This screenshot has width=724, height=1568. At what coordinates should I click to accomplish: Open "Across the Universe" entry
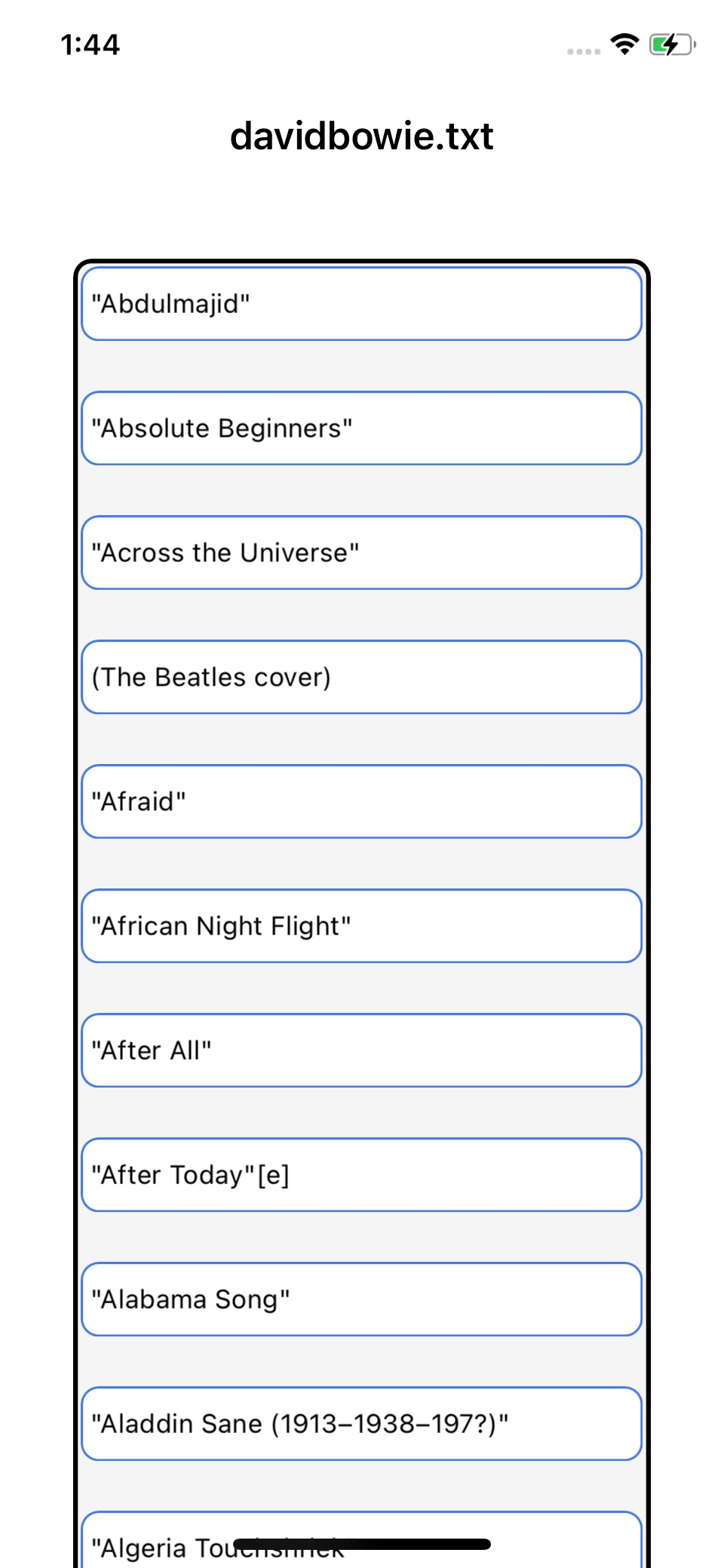click(361, 553)
